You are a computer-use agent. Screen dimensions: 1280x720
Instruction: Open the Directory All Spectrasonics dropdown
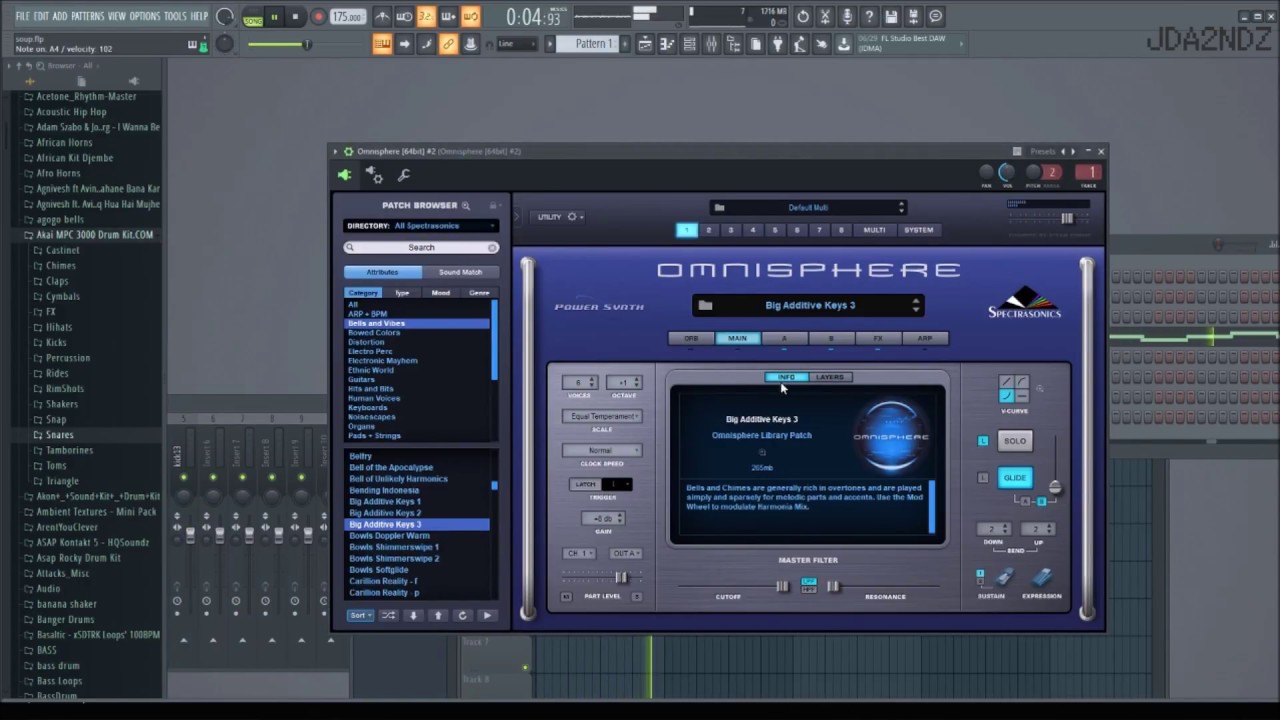pos(421,226)
